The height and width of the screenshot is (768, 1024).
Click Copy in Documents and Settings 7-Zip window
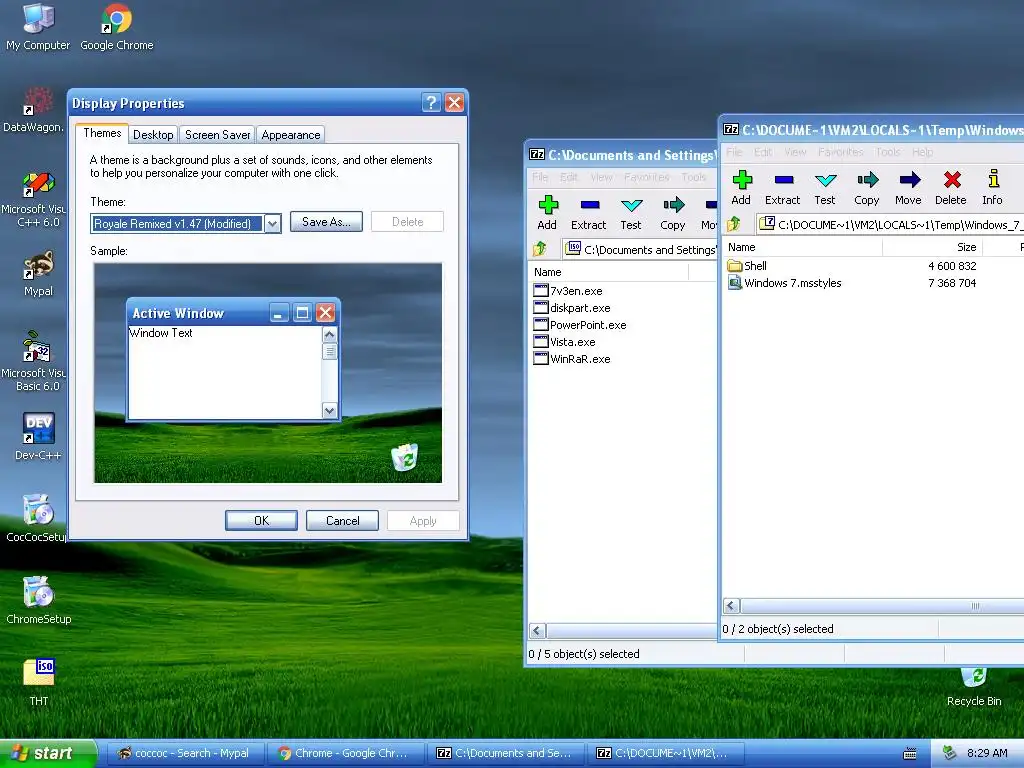click(x=673, y=213)
